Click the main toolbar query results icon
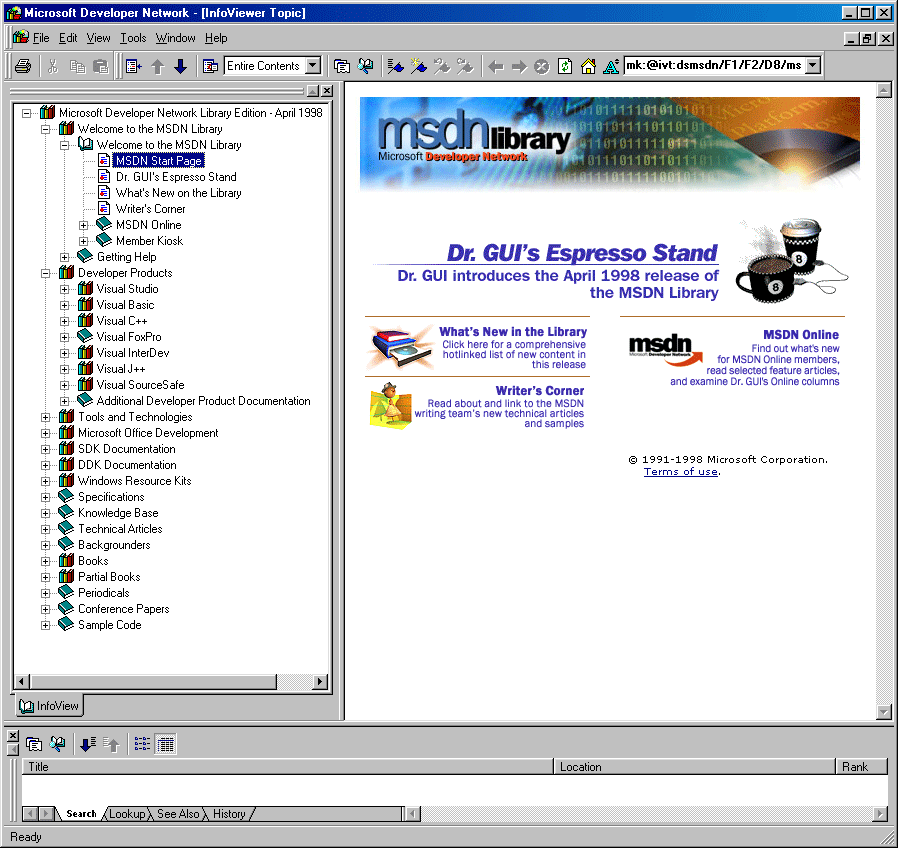This screenshot has height=848, width=898. tap(342, 66)
